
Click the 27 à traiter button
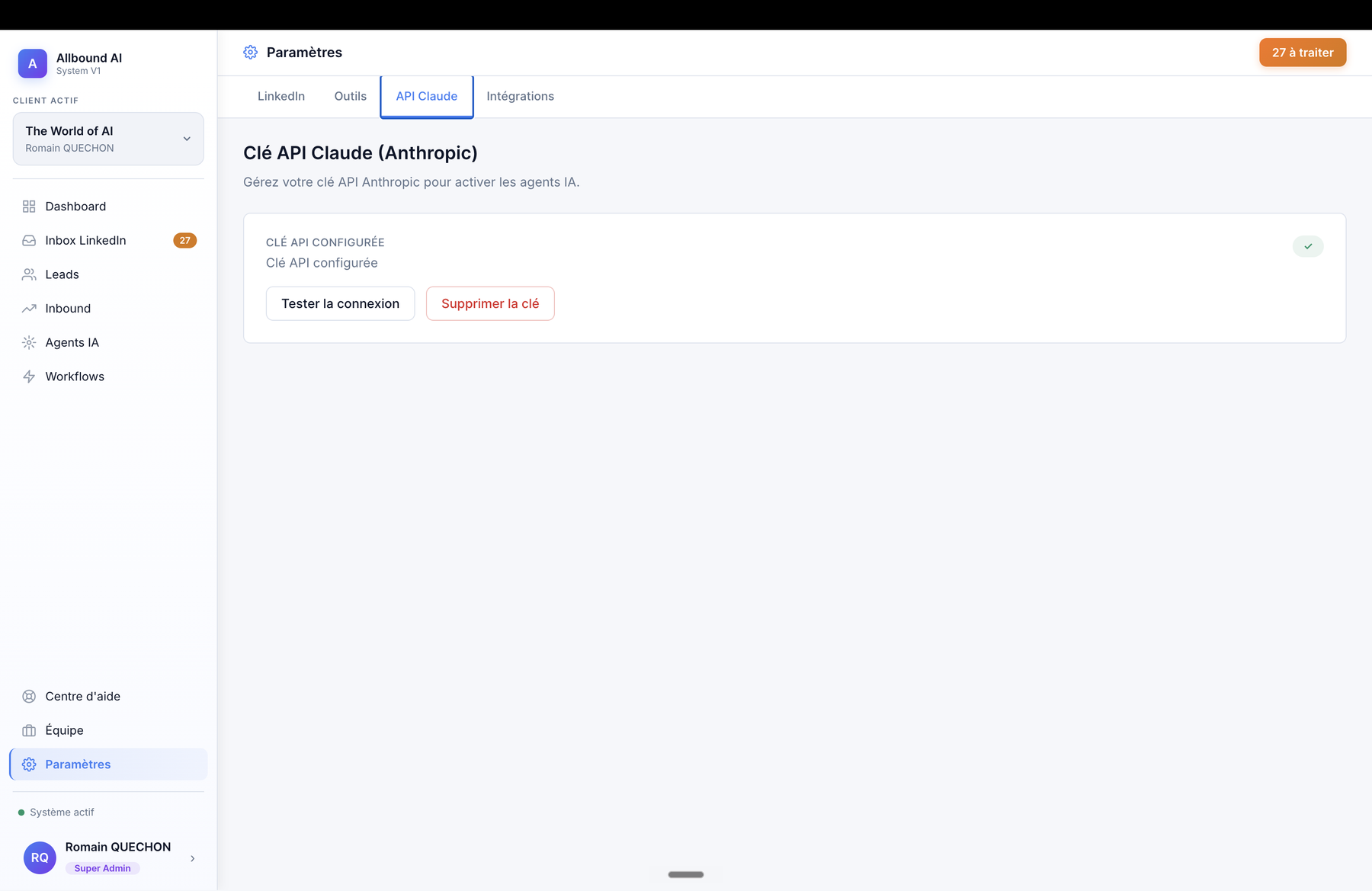click(x=1303, y=53)
